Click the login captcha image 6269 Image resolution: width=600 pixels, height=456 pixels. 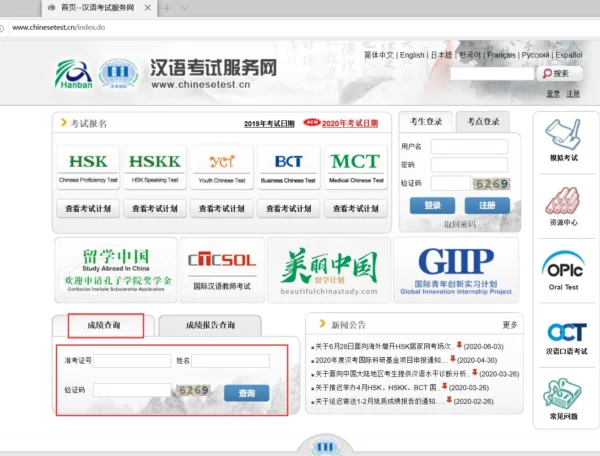(491, 184)
